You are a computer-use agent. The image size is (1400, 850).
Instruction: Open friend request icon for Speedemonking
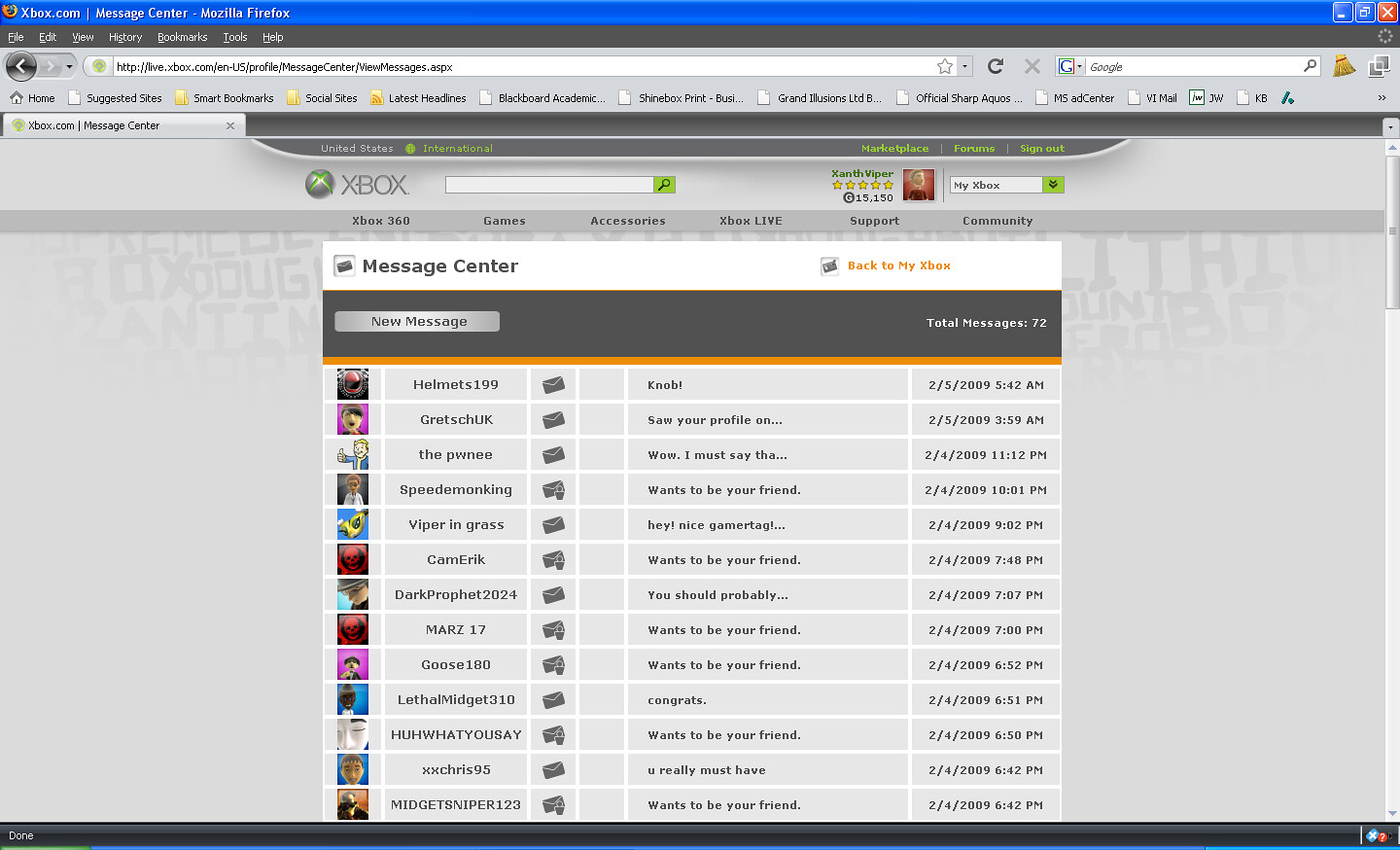click(x=553, y=490)
